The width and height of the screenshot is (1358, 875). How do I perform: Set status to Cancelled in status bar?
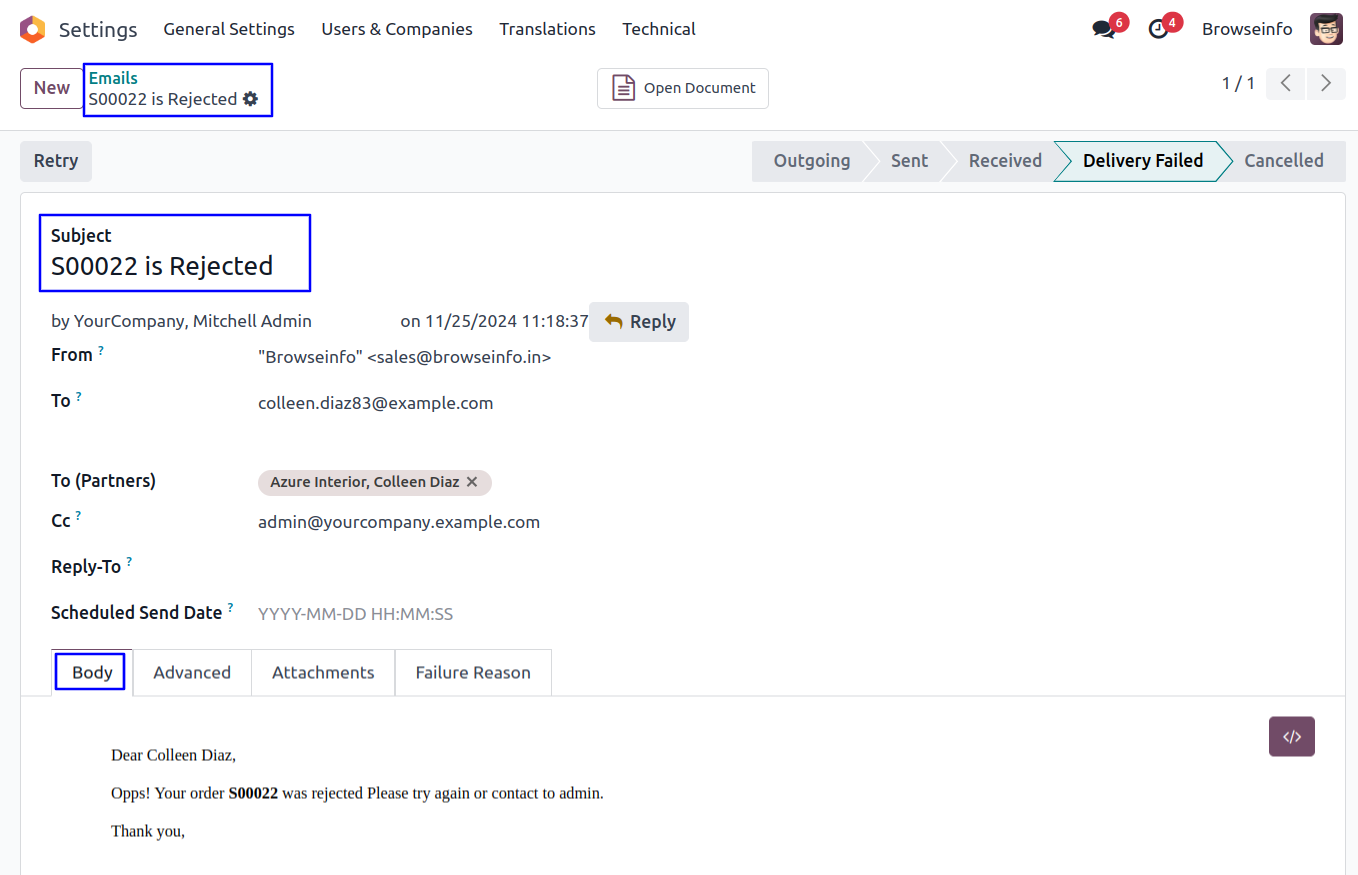click(1283, 161)
